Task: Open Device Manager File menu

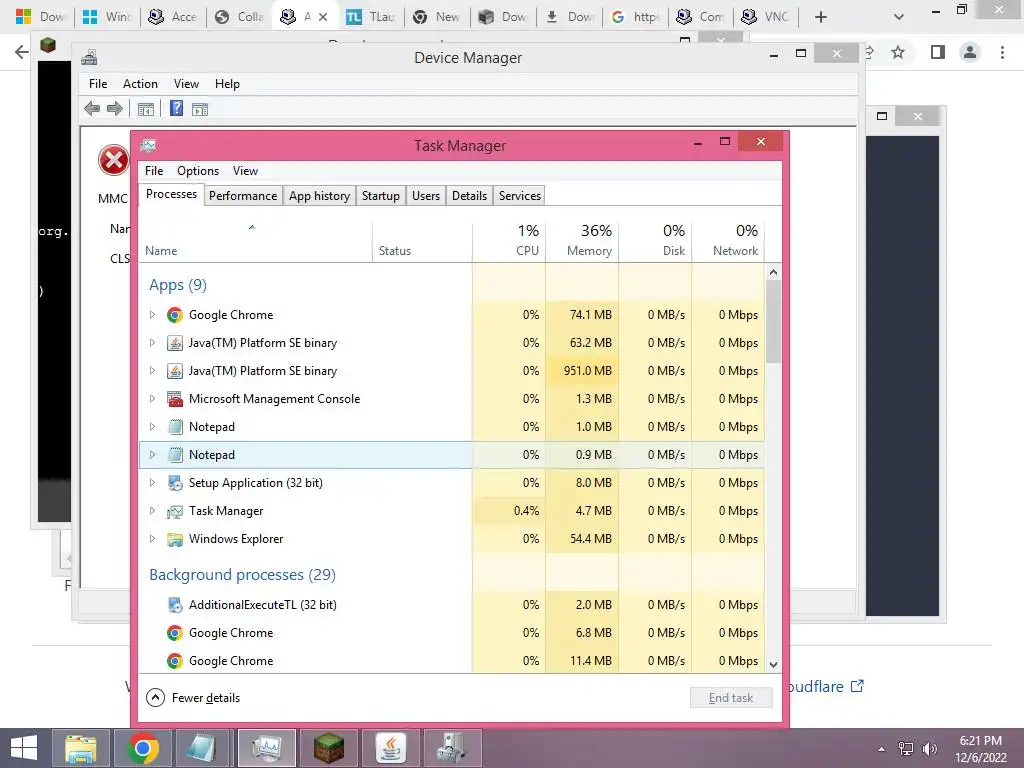Action: click(x=98, y=84)
